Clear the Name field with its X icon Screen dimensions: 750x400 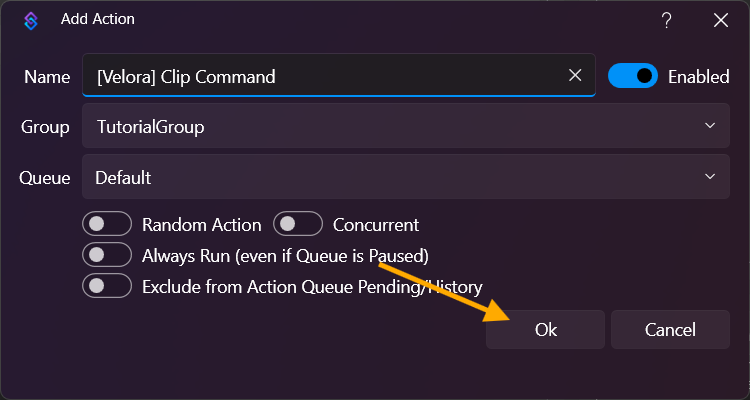click(x=575, y=75)
